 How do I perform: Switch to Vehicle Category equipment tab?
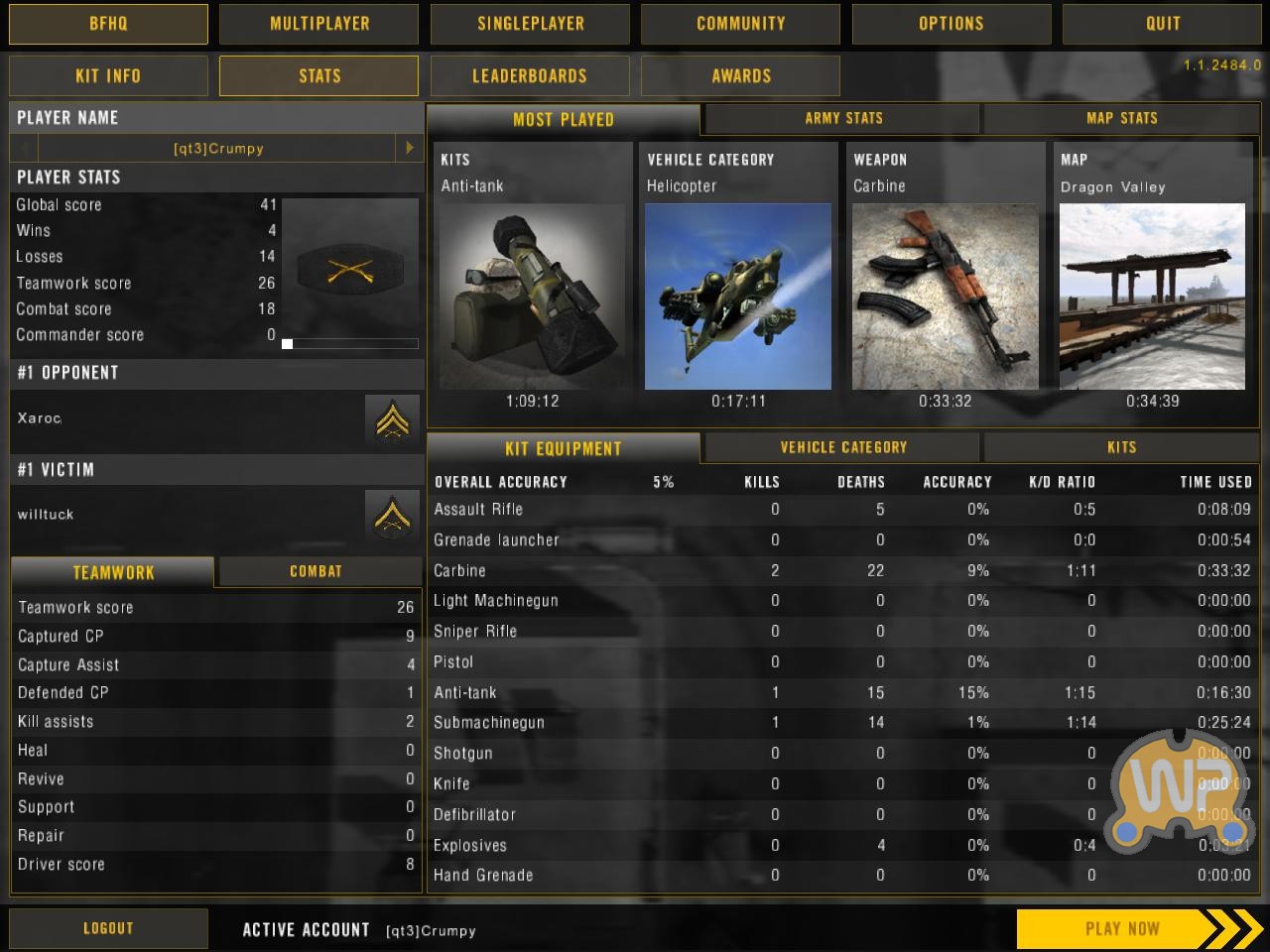[843, 447]
